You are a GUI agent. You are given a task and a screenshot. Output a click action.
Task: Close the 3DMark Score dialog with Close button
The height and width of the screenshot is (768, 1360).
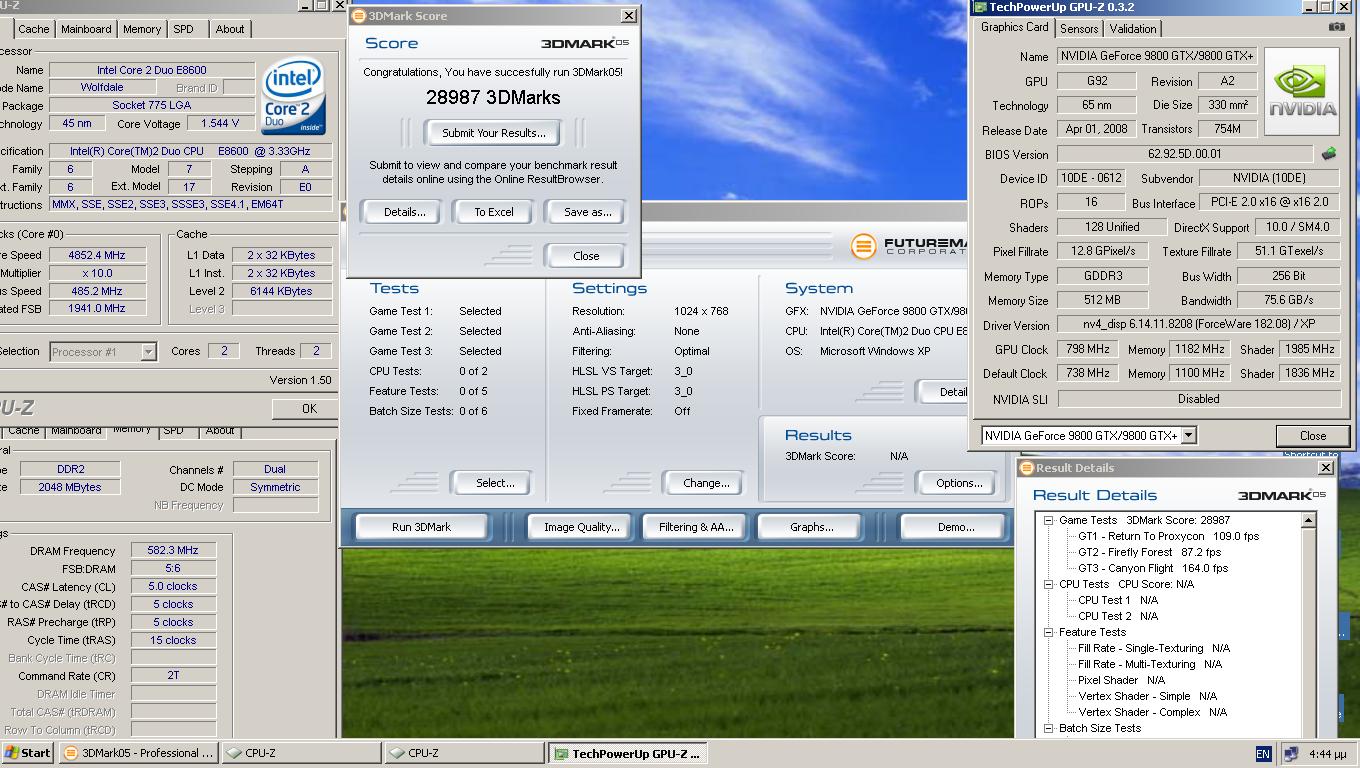586,256
